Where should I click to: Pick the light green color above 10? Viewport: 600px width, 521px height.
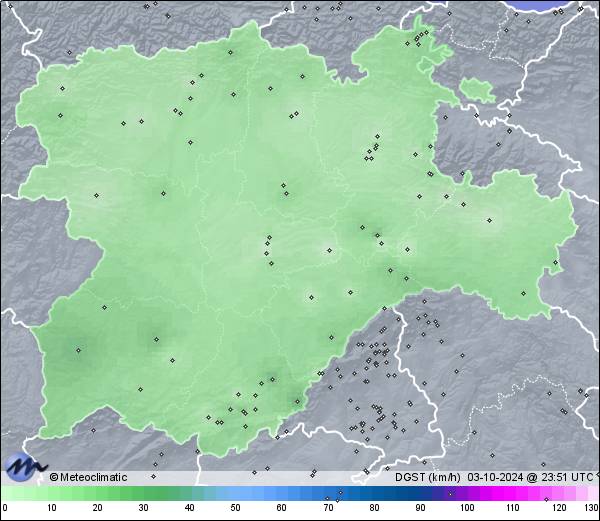pos(52,493)
